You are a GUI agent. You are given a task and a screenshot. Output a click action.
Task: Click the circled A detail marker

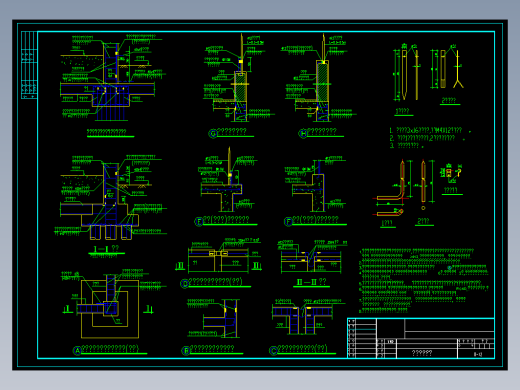pos(77,350)
